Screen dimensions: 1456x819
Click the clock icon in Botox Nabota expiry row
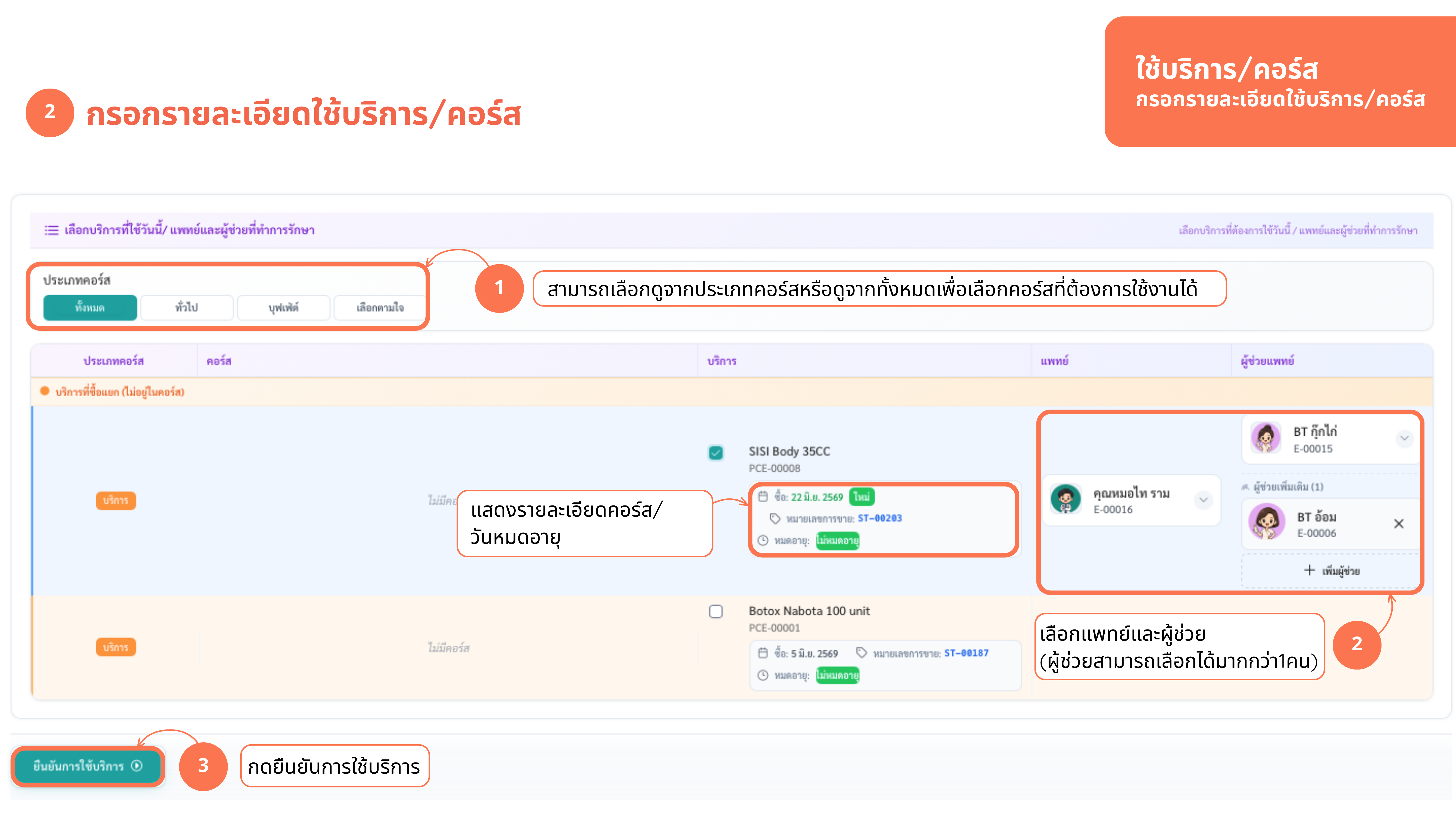click(762, 675)
